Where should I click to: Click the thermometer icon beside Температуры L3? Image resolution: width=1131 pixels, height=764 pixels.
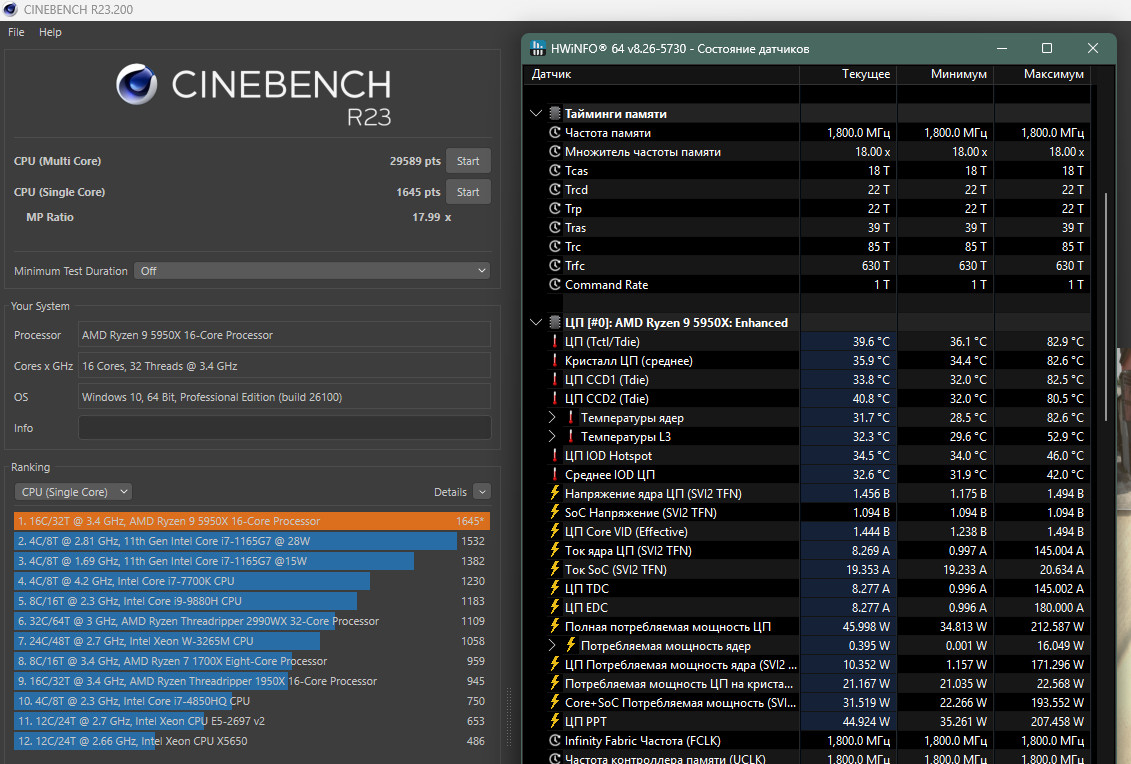[x=571, y=436]
